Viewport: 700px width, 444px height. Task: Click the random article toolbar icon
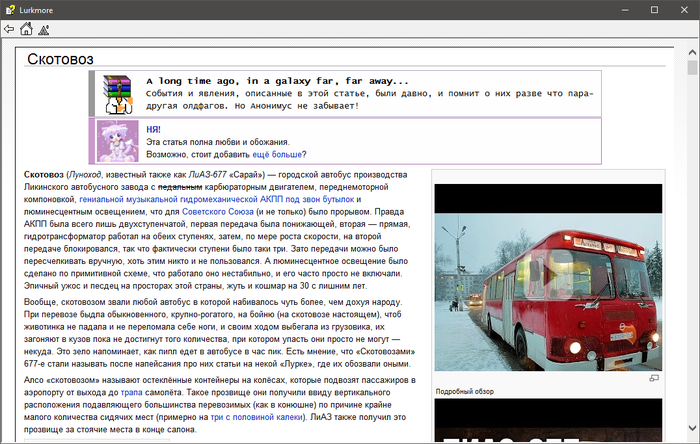[x=43, y=29]
